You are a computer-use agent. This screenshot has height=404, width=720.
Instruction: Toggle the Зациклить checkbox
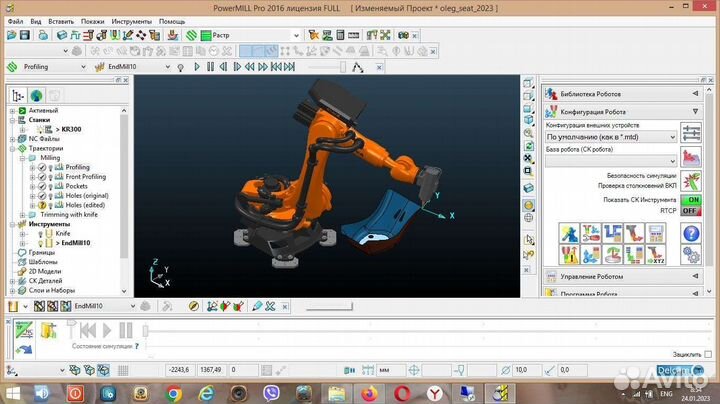[x=708, y=354]
